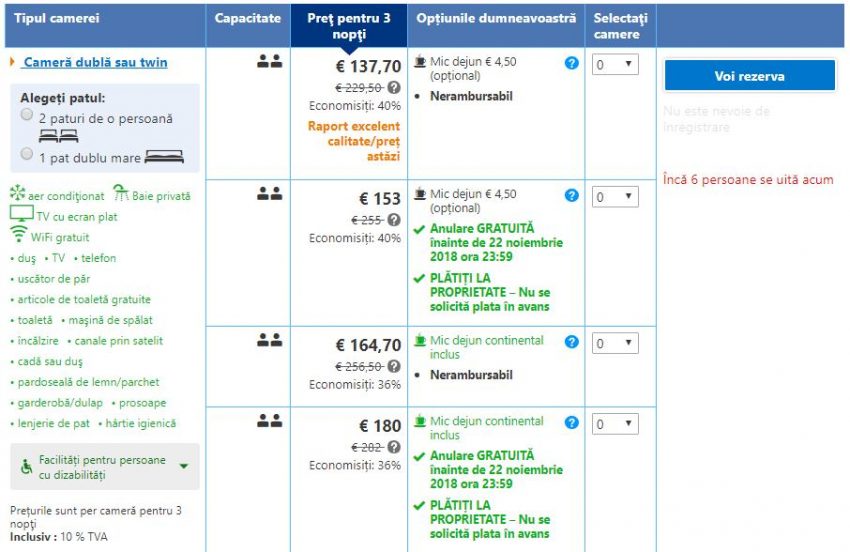Screen dimensions: 850x552
Task: Open room quantity dropdown for €153 offer
Action: pos(615,197)
